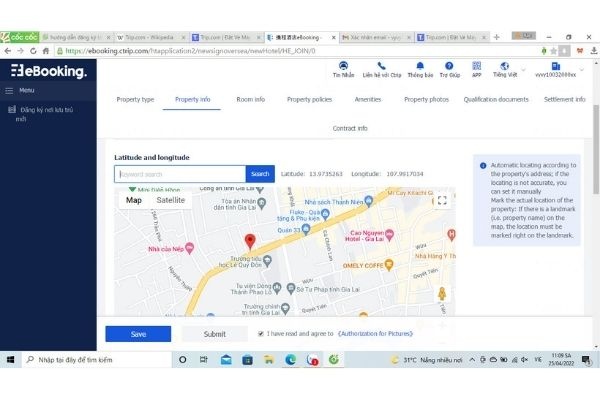Screen dimensions: 600x400
Task: Show hidden system tray icons
Action: tap(472, 360)
